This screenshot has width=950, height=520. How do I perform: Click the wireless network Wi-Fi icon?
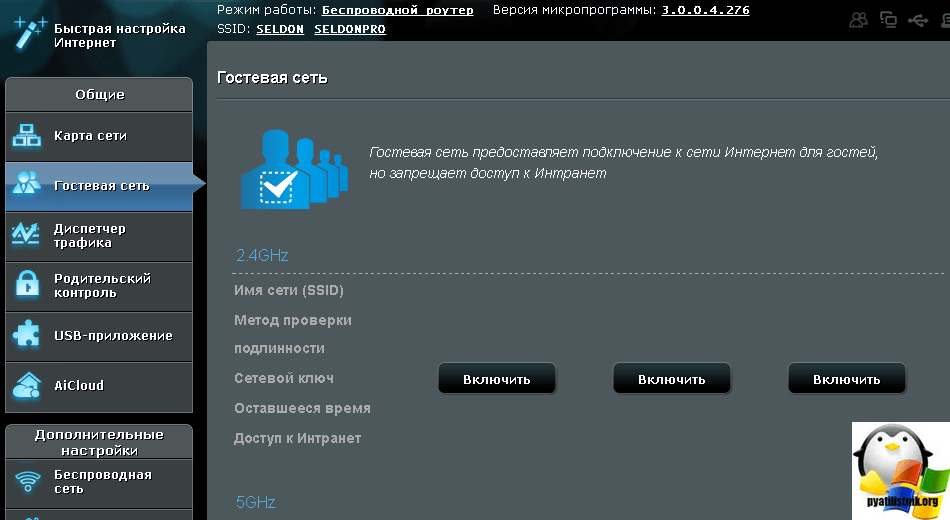(28, 482)
